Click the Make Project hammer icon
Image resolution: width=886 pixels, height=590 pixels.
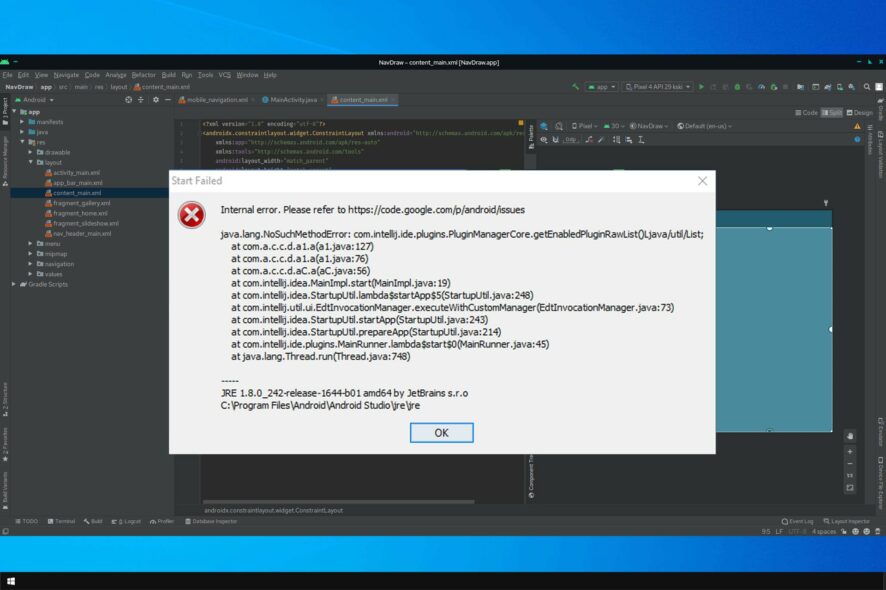[576, 87]
